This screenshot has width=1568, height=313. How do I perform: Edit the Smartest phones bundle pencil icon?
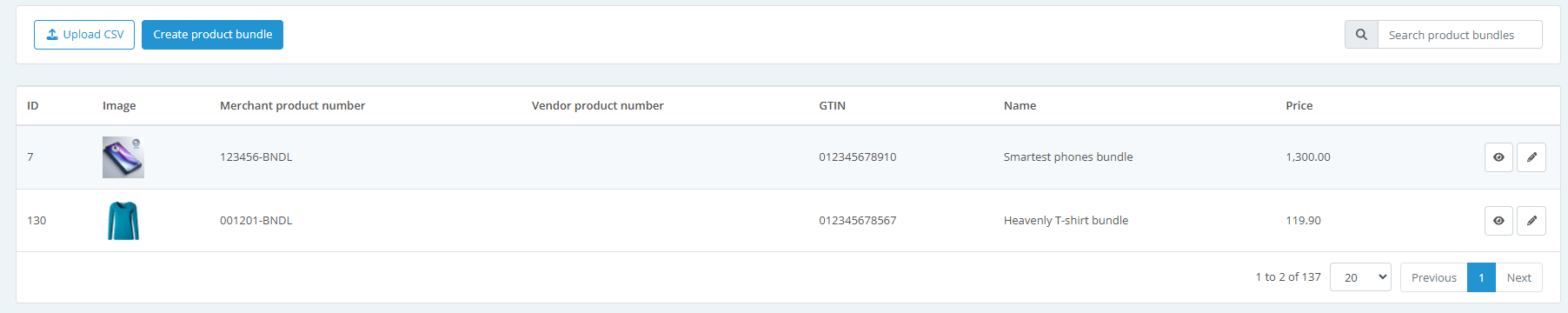point(1531,157)
